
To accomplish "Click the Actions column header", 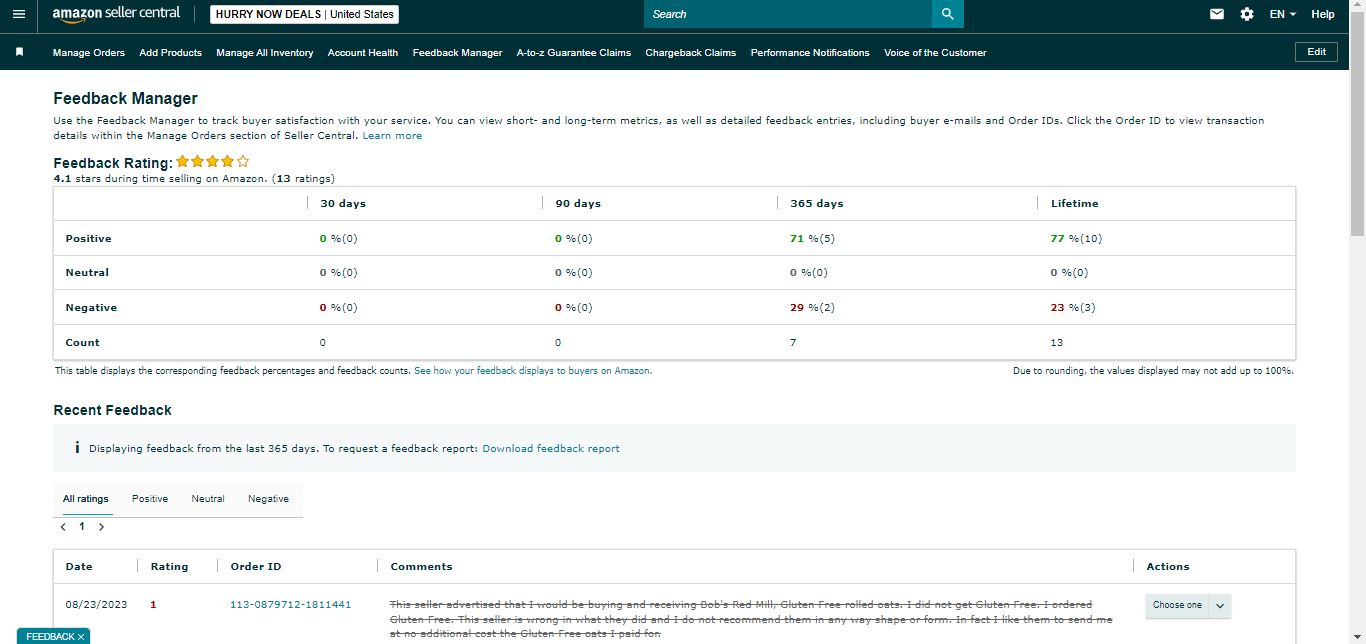I will pyautogui.click(x=1168, y=566).
